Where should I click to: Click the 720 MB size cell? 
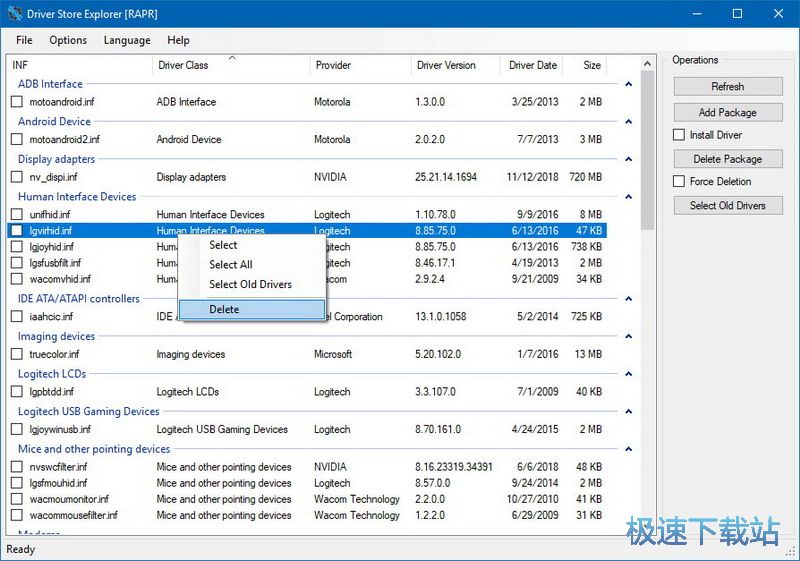[586, 177]
